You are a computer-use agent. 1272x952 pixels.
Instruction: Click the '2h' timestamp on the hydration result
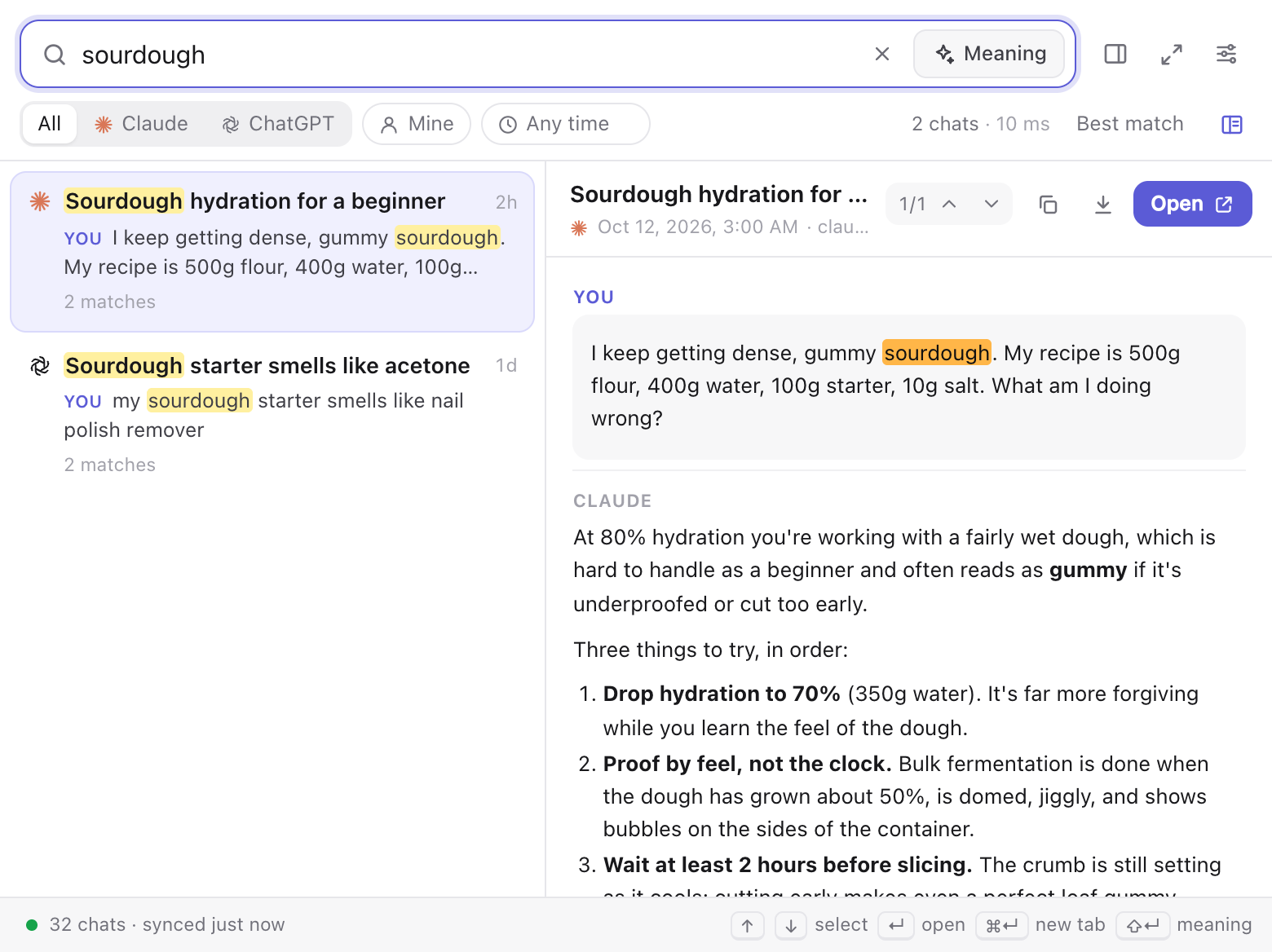point(506,202)
